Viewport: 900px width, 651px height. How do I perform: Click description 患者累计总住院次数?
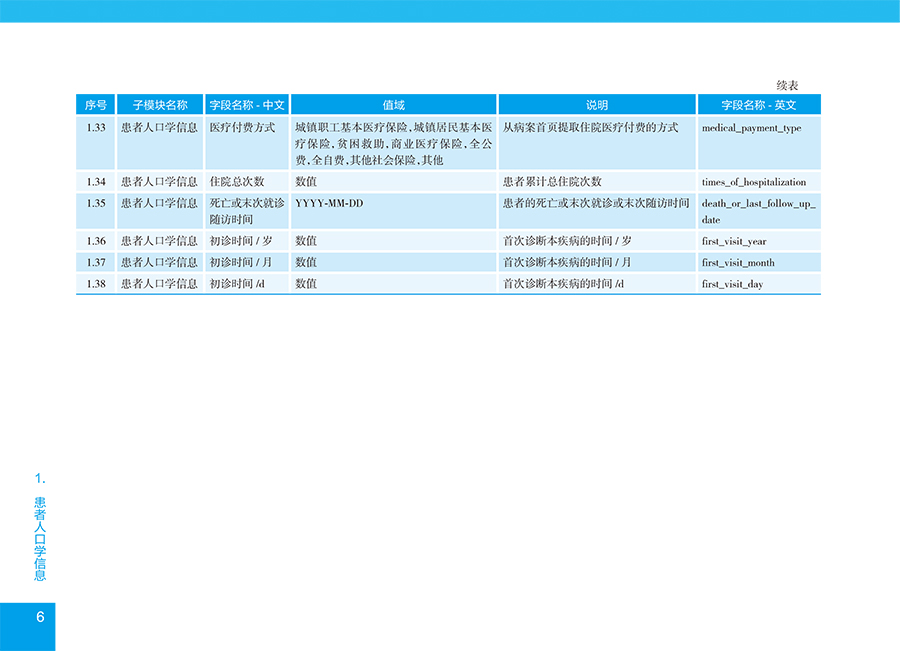point(552,182)
